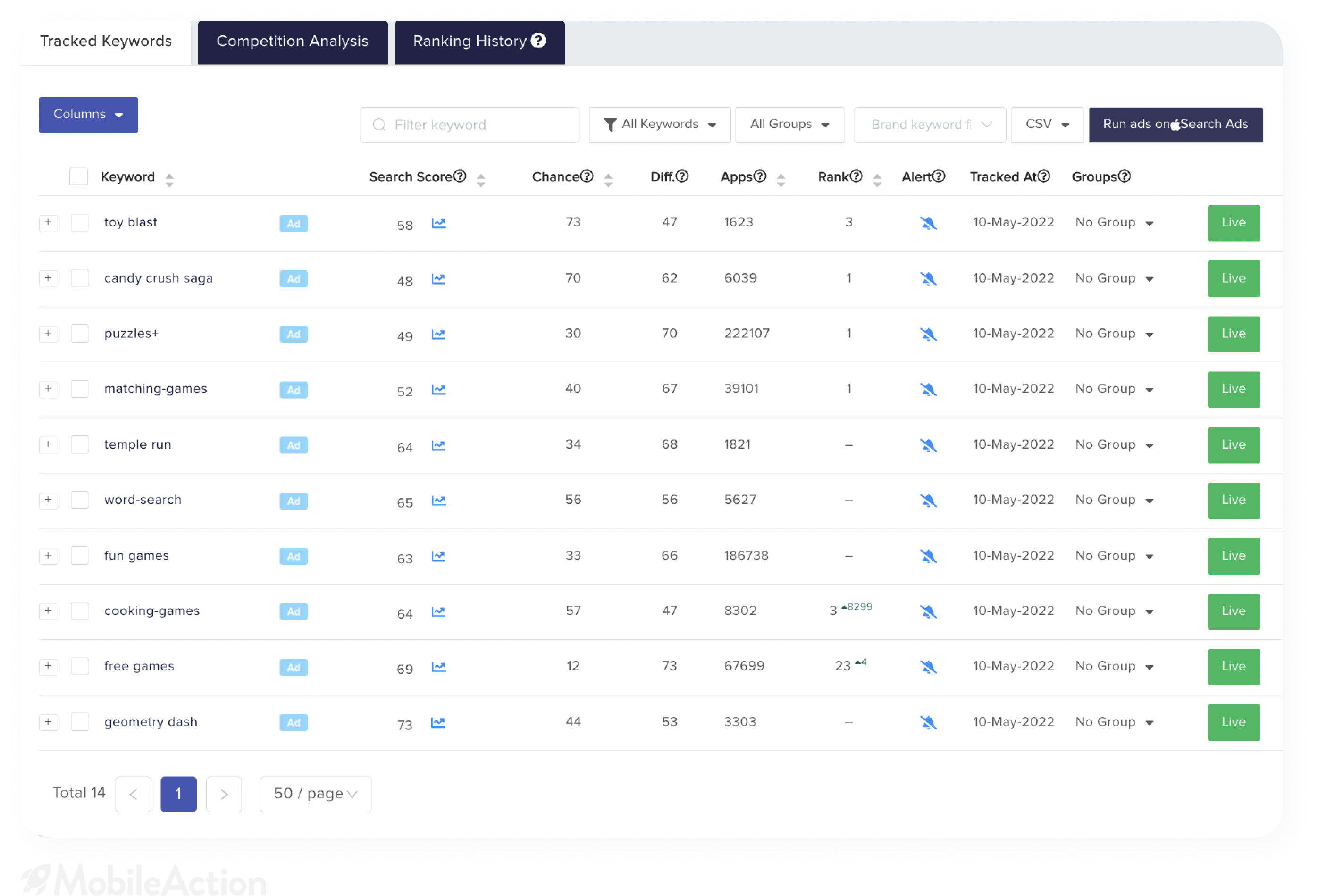
Task: Sort by the Keyword column
Action: tap(169, 180)
